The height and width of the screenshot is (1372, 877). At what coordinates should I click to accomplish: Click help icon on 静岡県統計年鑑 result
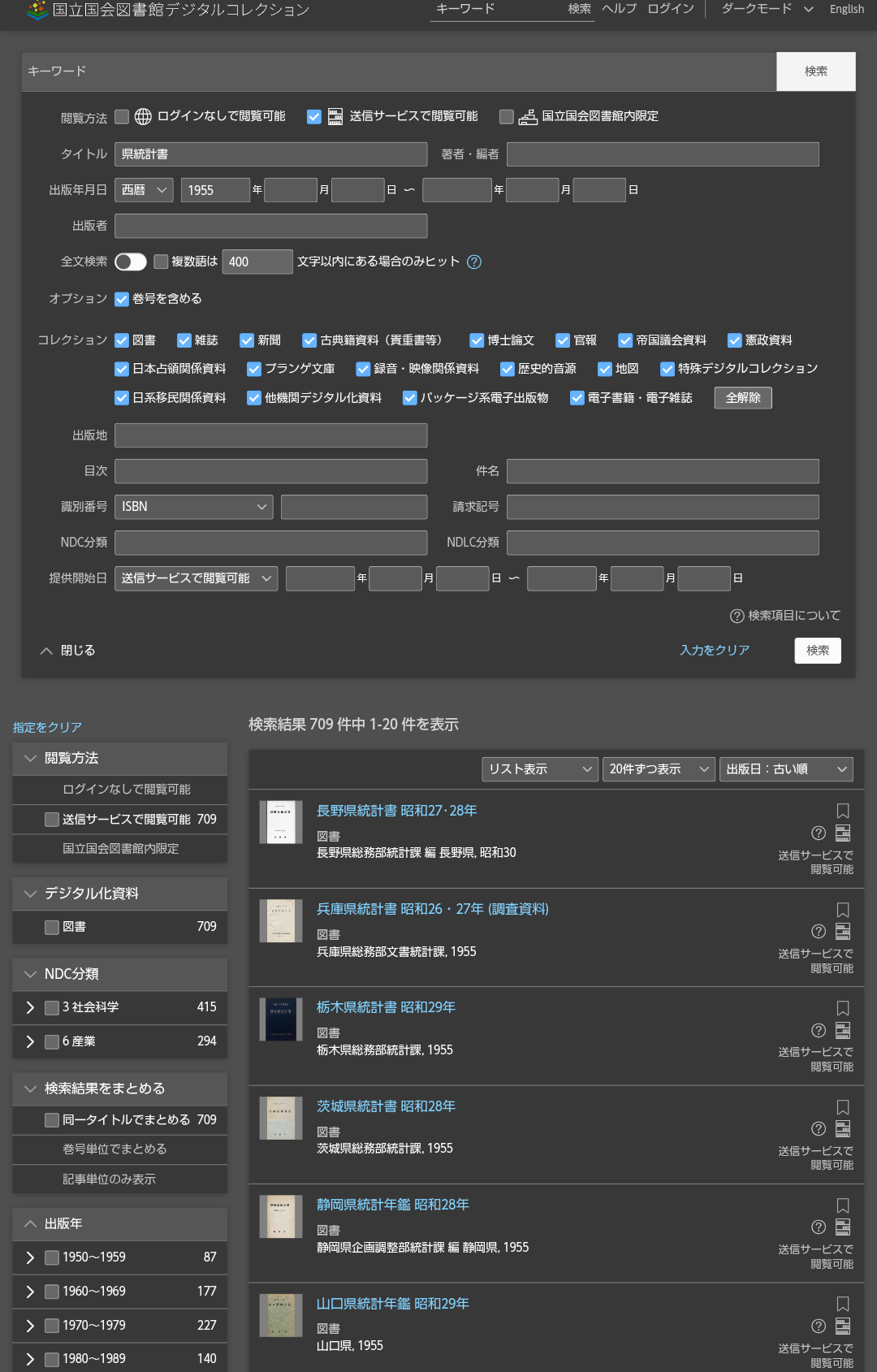point(819,1227)
